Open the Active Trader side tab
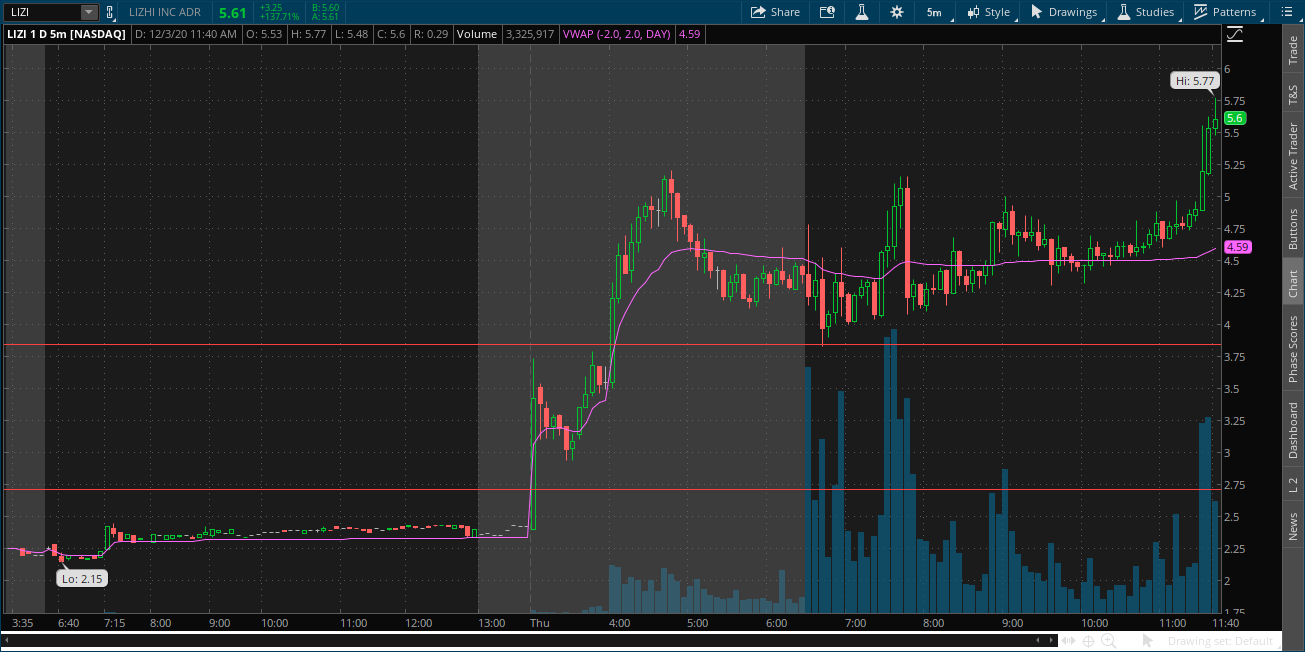1305x652 pixels. pyautogui.click(x=1293, y=156)
